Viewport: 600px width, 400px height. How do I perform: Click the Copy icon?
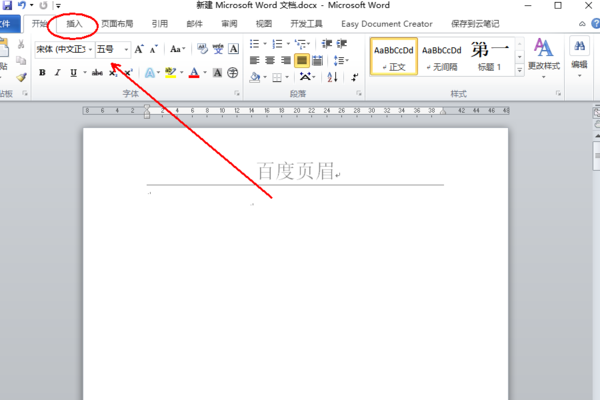point(21,60)
